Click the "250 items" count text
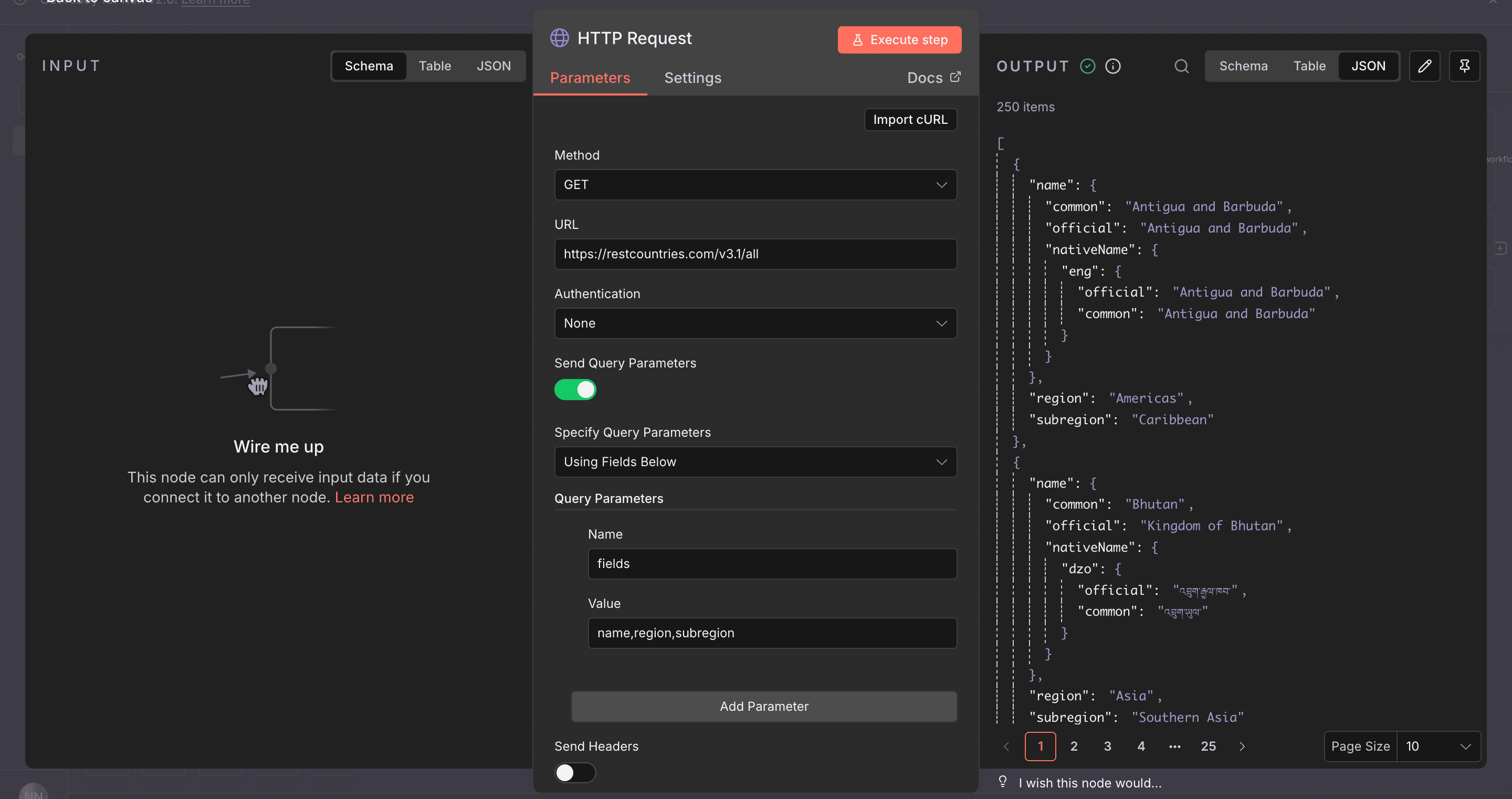Screen dimensions: 1512x799 pos(1025,107)
